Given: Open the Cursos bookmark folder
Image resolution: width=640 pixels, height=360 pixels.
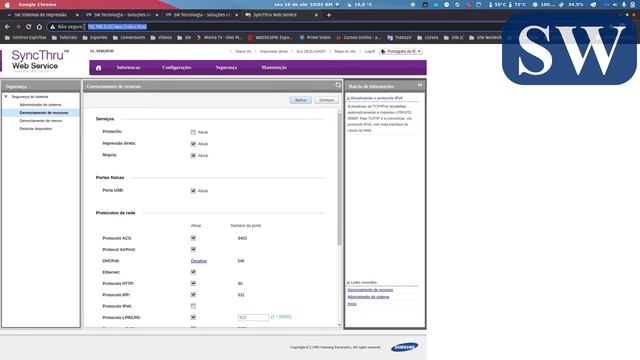Looking at the screenshot, I should [x=427, y=38].
